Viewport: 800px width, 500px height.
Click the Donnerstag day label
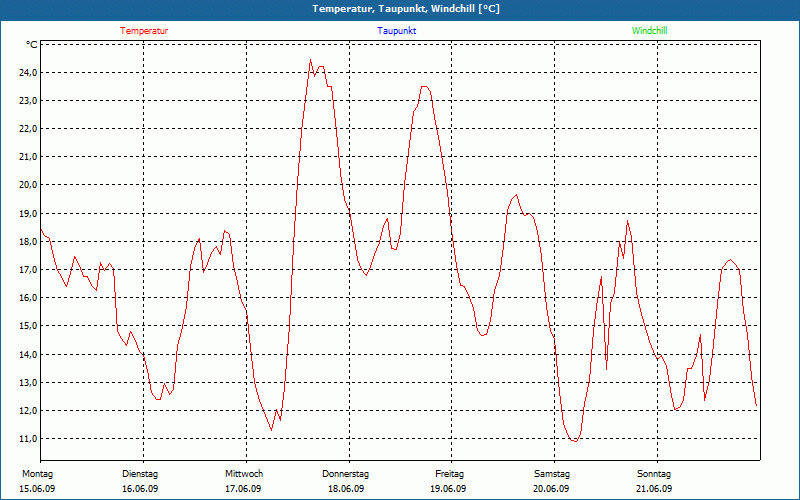[345, 474]
